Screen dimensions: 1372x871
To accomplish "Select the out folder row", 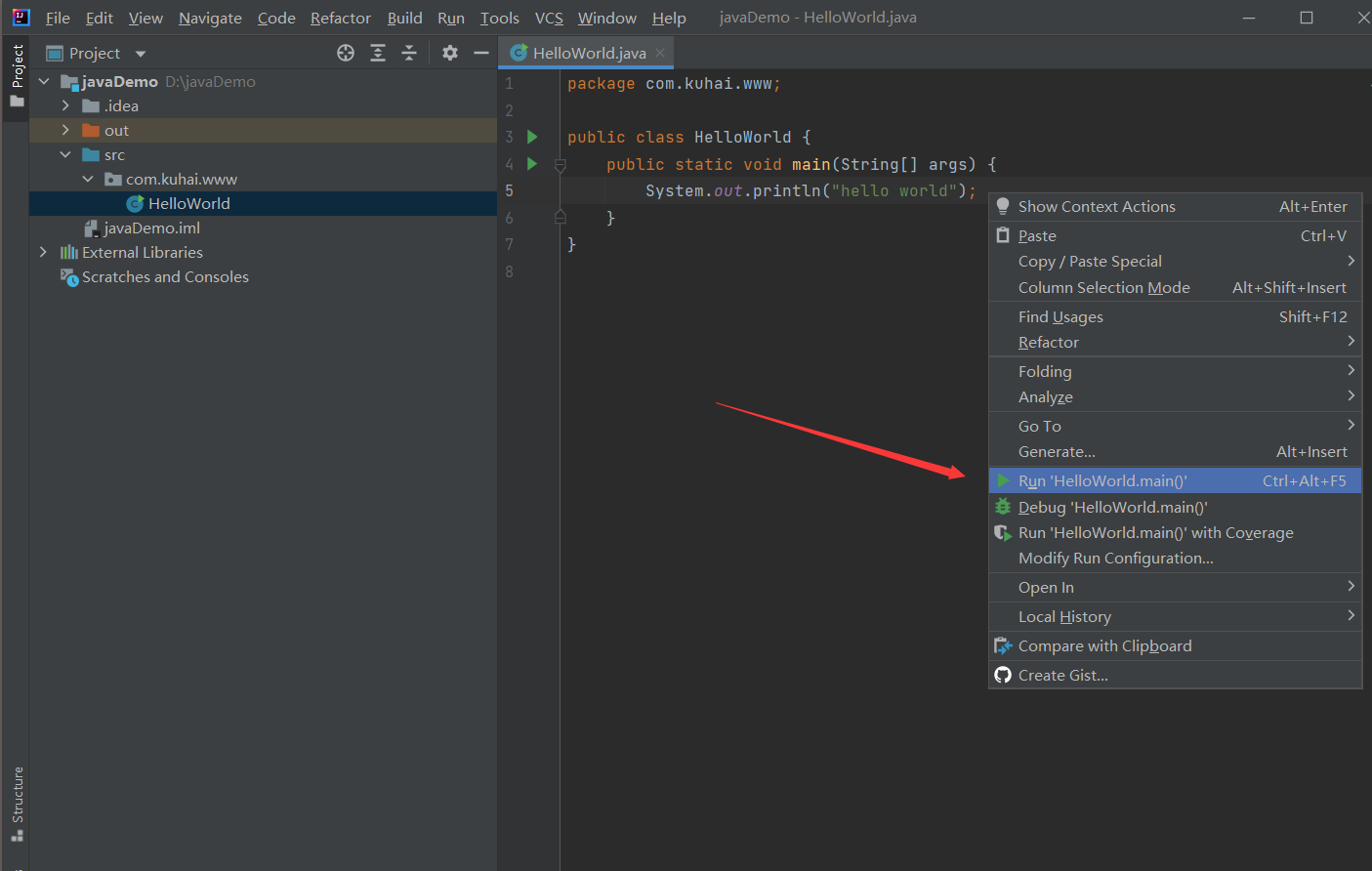I will (x=263, y=130).
